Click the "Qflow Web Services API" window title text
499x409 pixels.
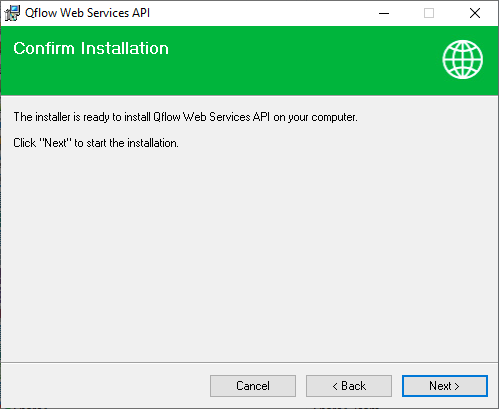(87, 13)
